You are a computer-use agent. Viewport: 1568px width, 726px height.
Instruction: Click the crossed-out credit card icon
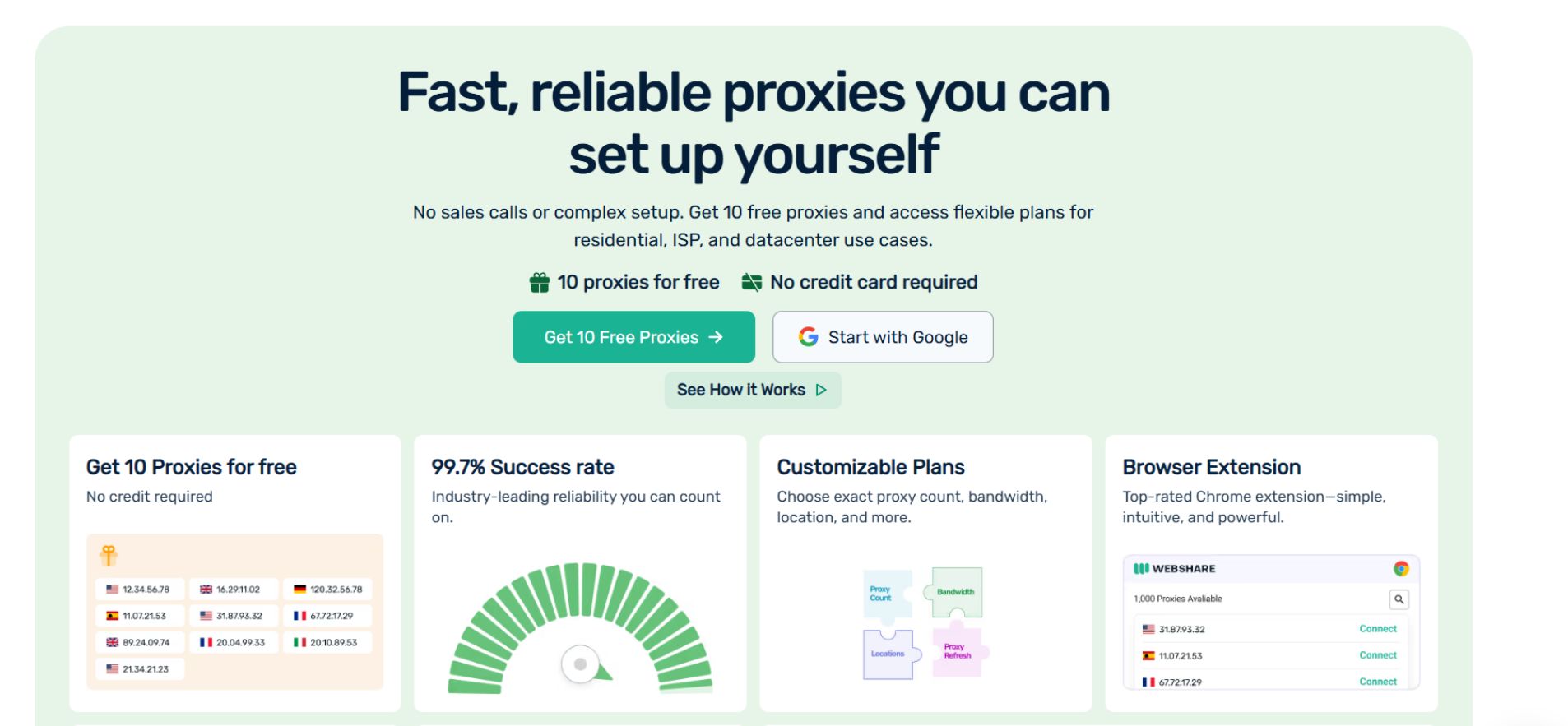point(751,283)
